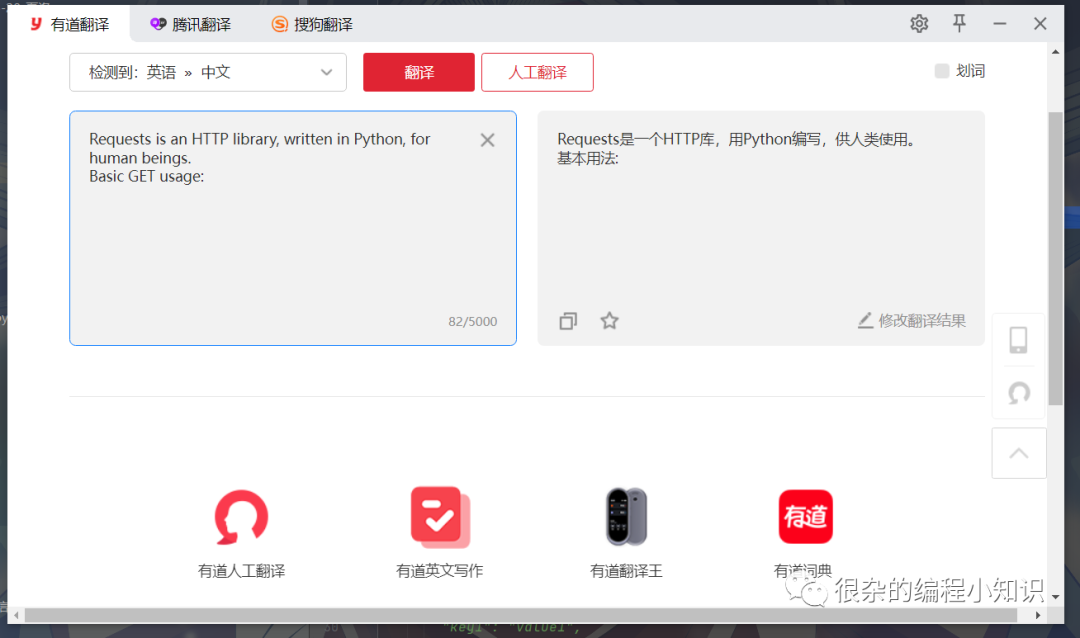Enable the 划词 checkbox
This screenshot has height=638, width=1080.
[942, 71]
